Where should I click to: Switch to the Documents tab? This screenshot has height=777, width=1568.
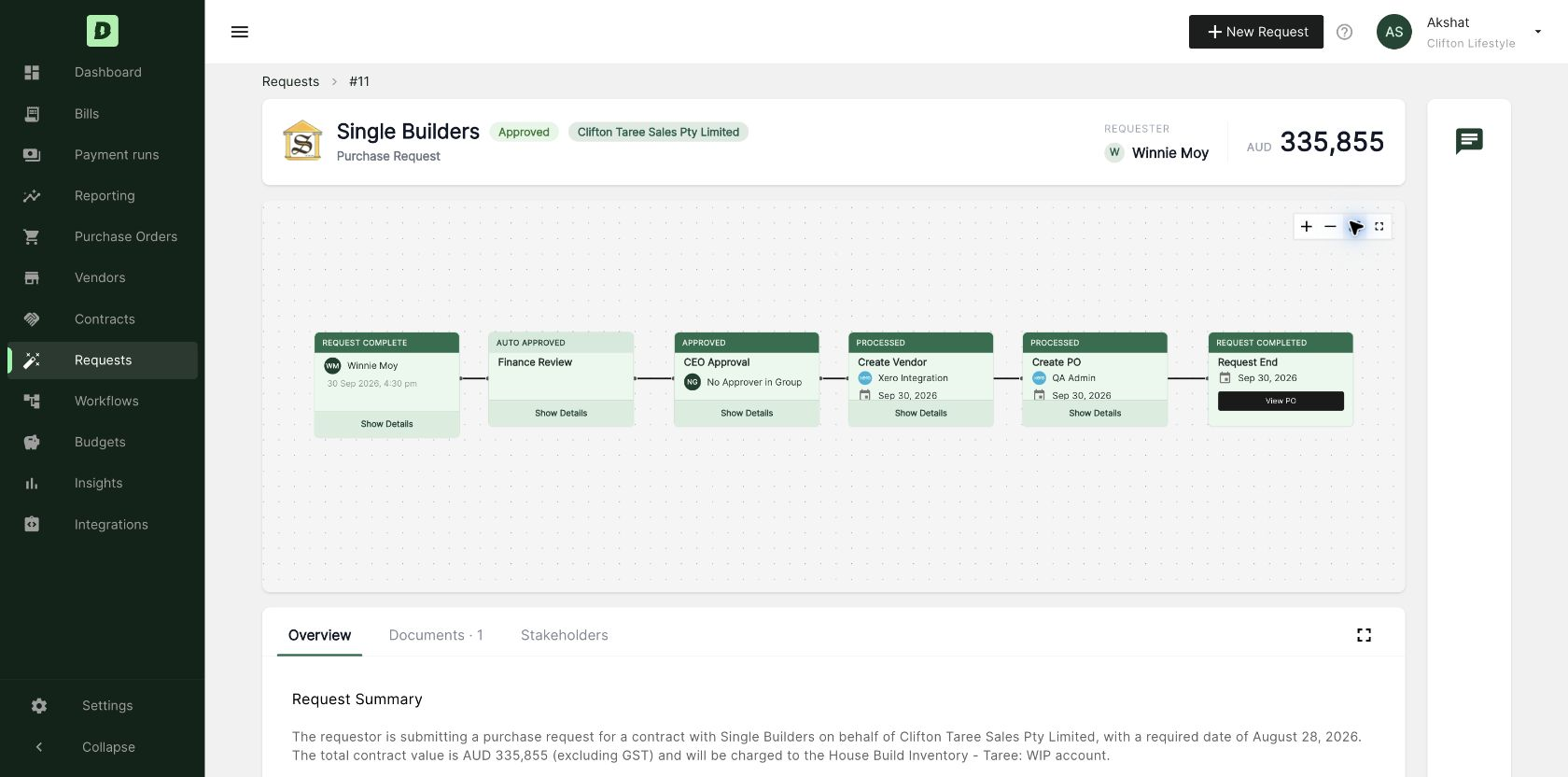tap(436, 635)
